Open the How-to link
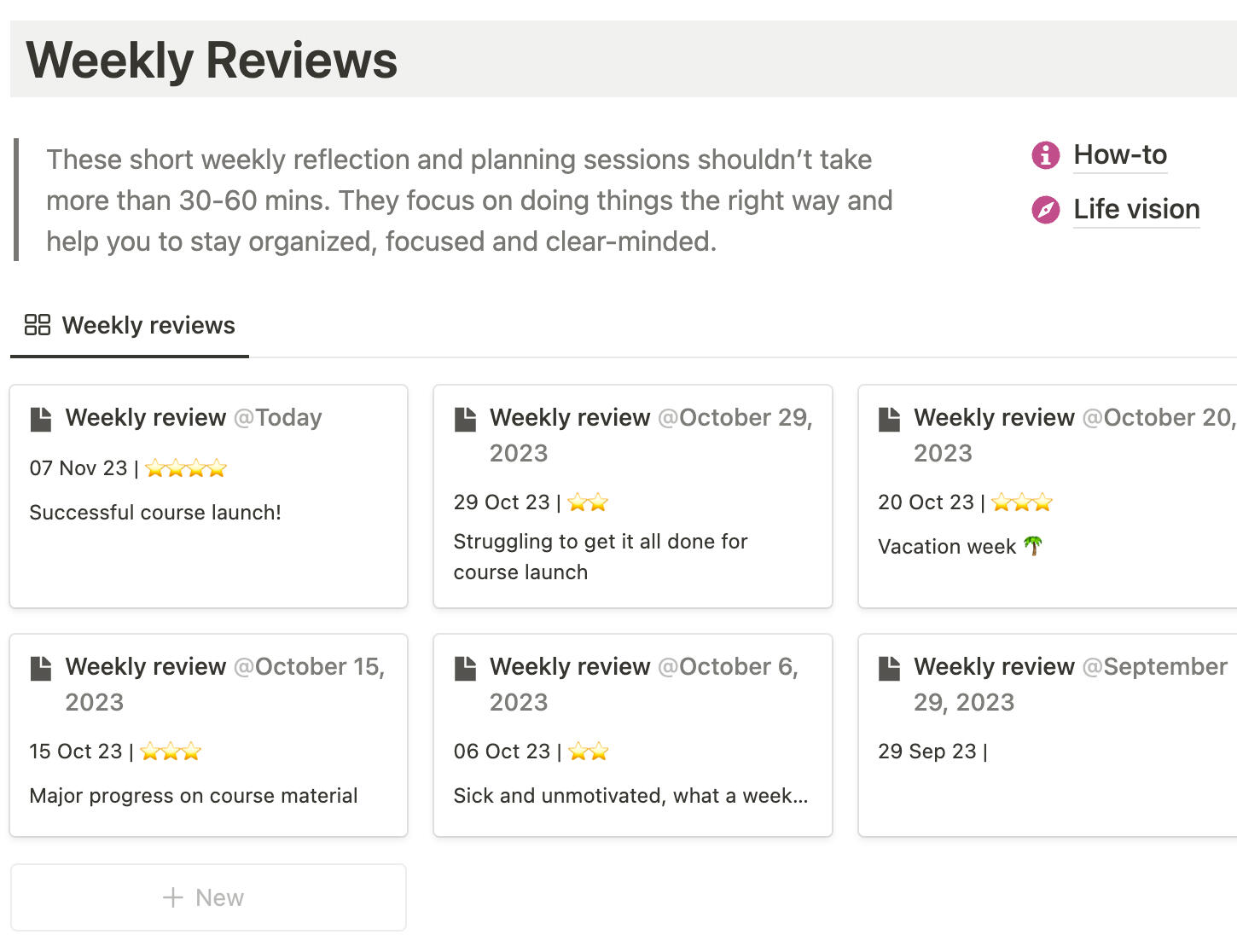 [1120, 155]
